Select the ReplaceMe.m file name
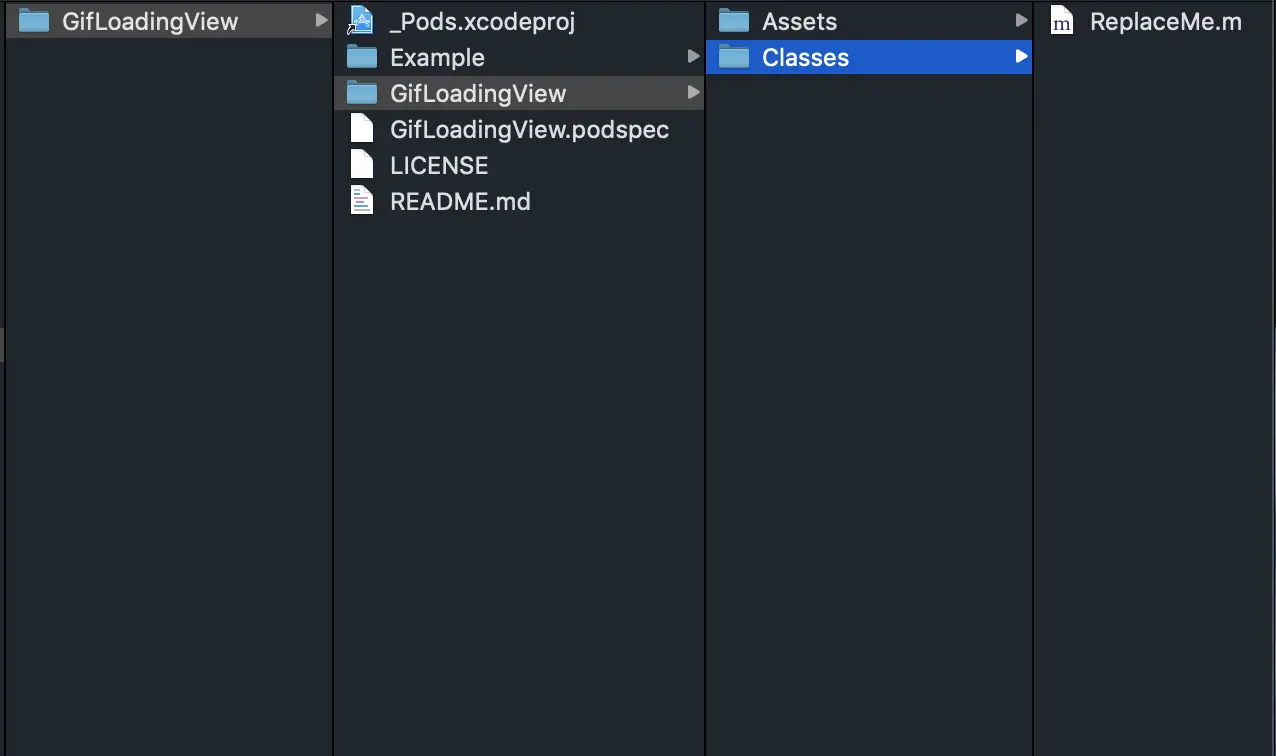The width and height of the screenshot is (1276, 756). pos(1165,21)
